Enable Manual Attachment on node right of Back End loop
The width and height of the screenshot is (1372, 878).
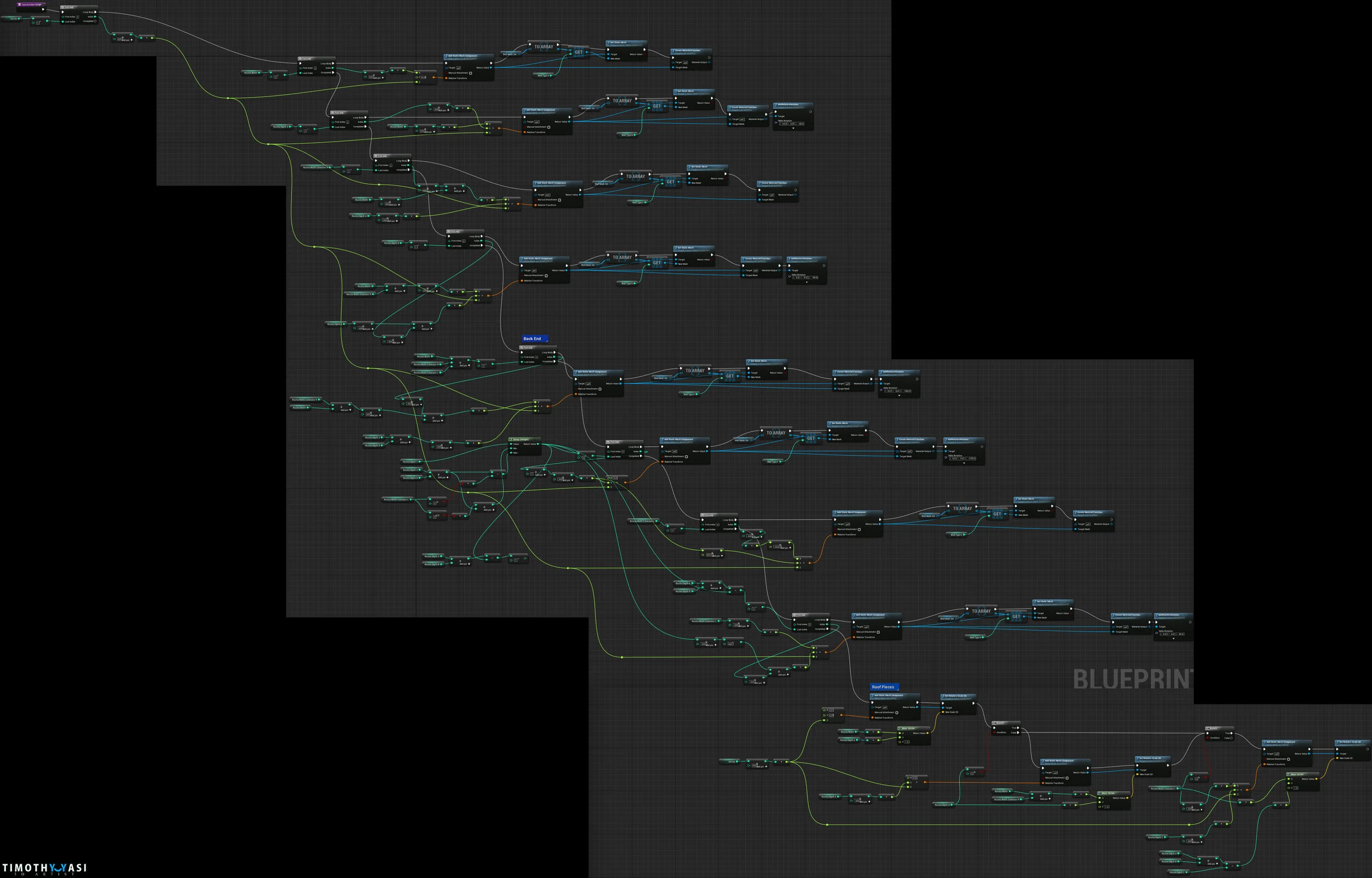coord(600,389)
